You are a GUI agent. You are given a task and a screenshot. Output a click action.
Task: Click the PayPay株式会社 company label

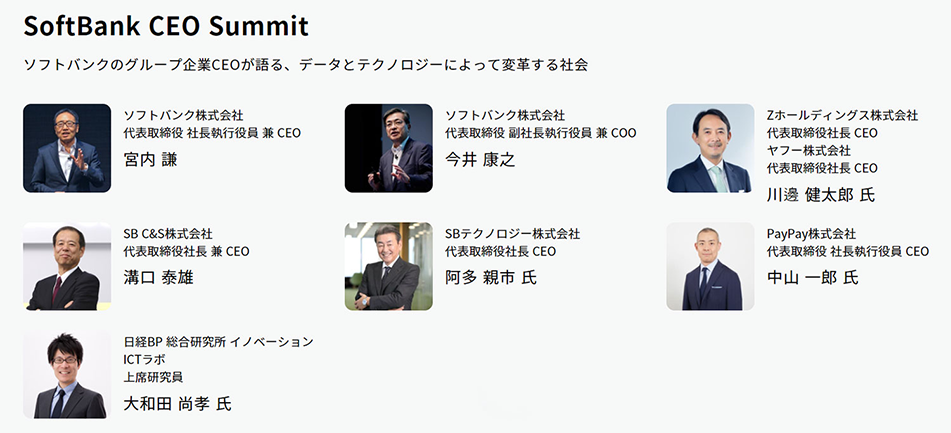(x=811, y=234)
